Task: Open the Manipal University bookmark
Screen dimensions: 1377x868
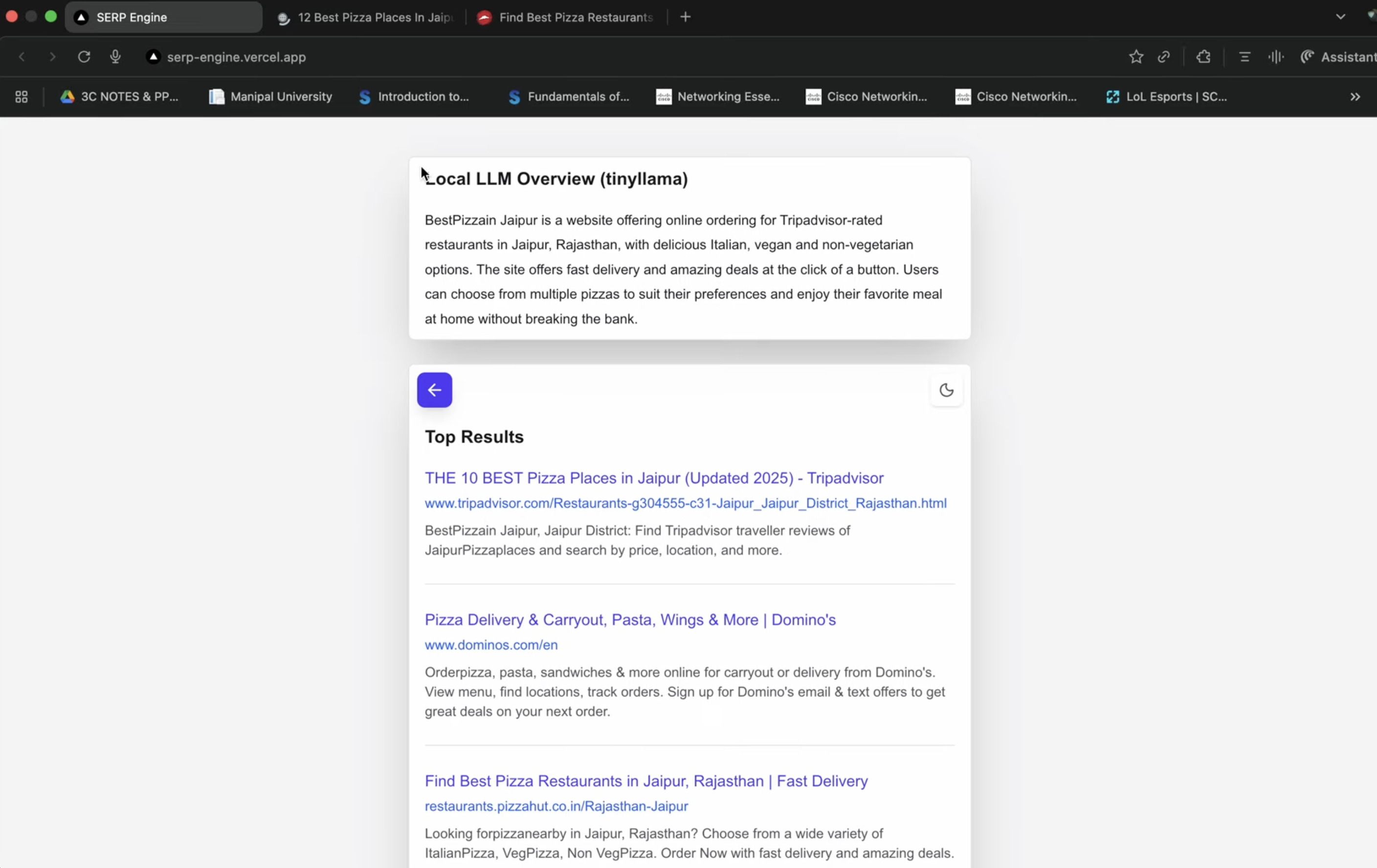Action: [270, 97]
